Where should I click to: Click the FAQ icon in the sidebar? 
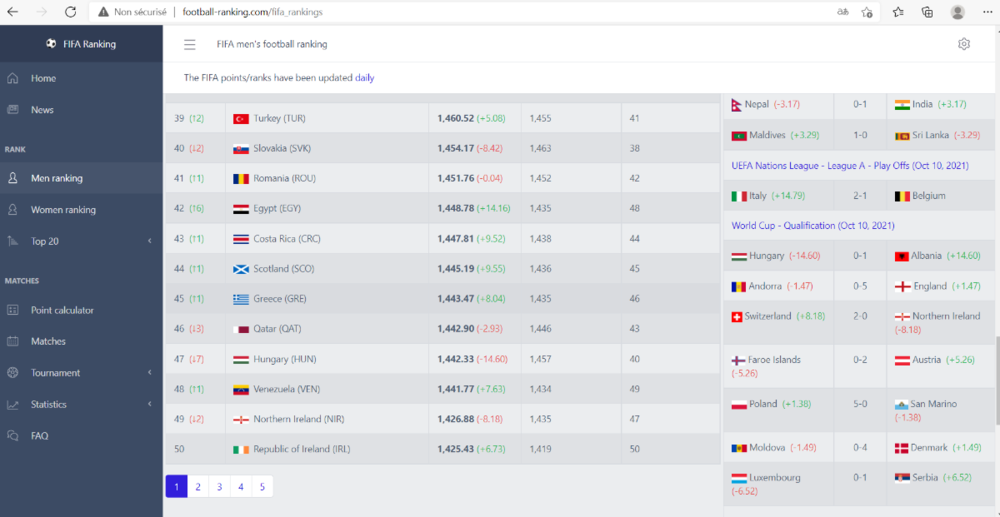pyautogui.click(x=13, y=436)
